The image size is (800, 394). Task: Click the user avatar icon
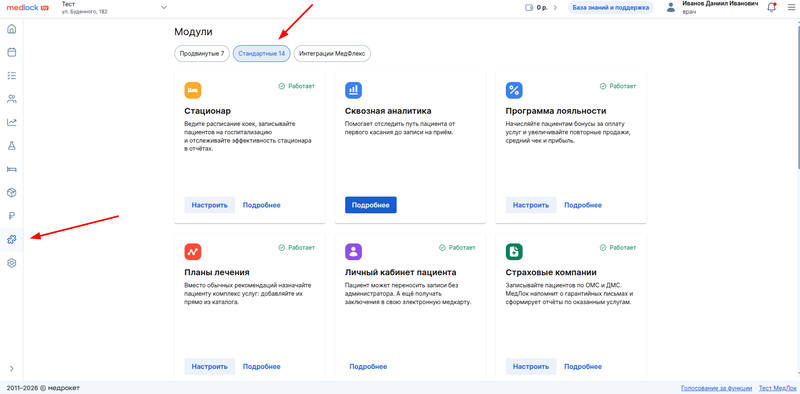671,7
